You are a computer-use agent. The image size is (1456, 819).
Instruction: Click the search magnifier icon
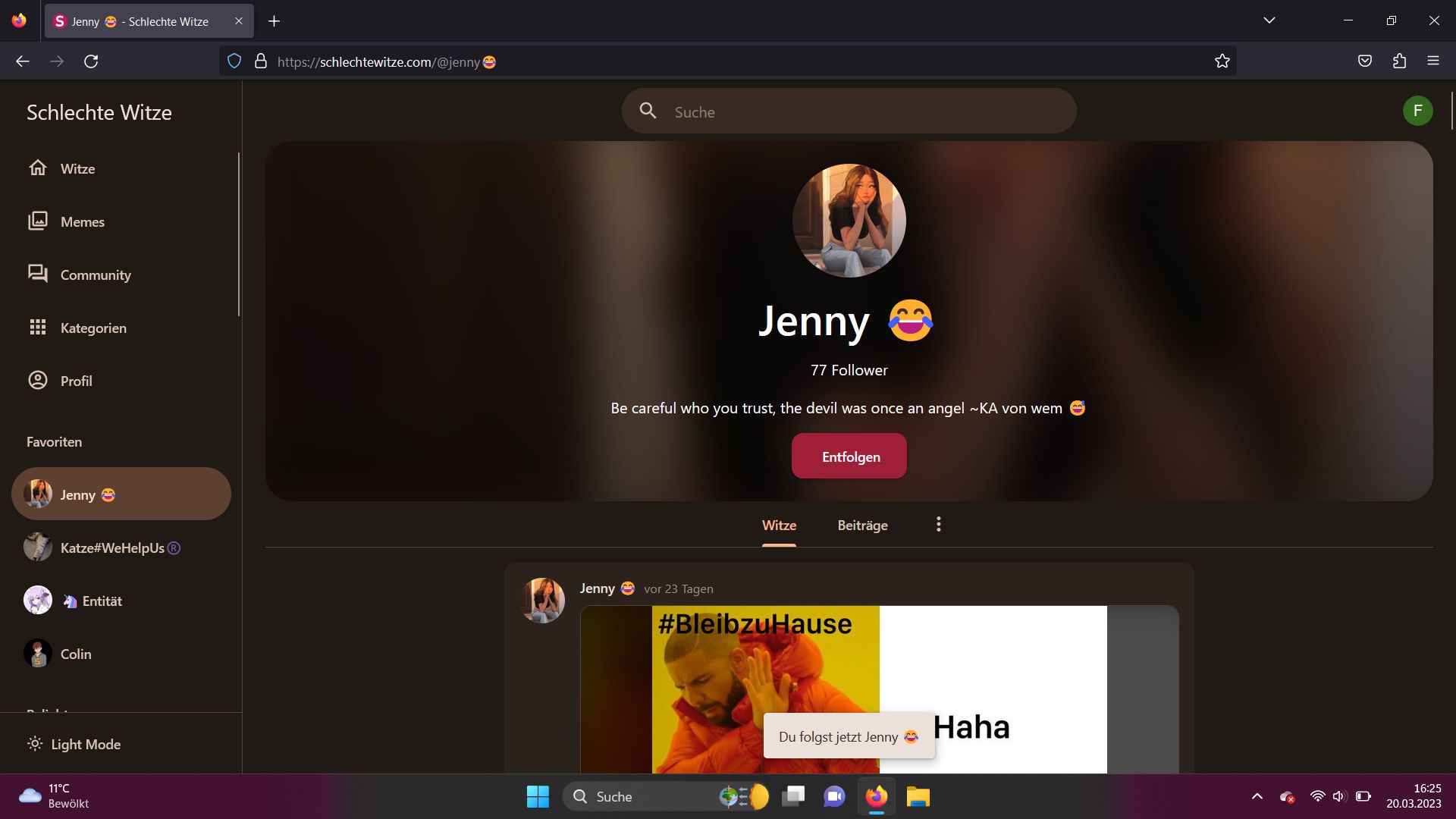click(648, 111)
